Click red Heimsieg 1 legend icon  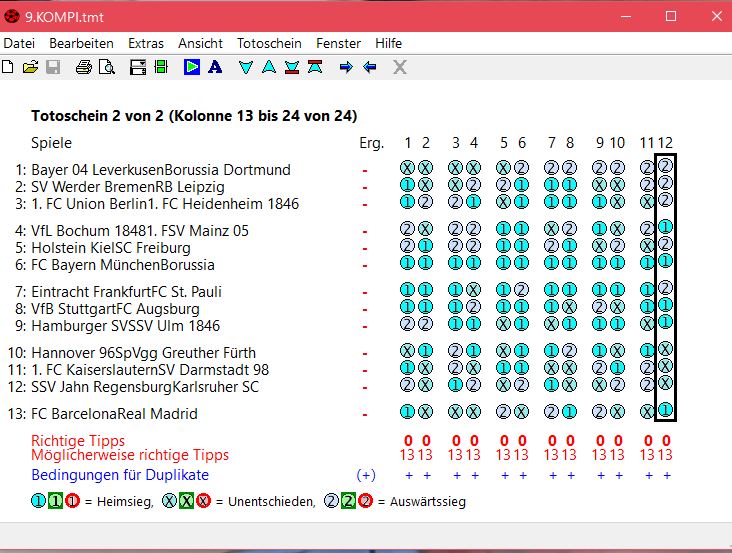pyautogui.click(x=72, y=501)
